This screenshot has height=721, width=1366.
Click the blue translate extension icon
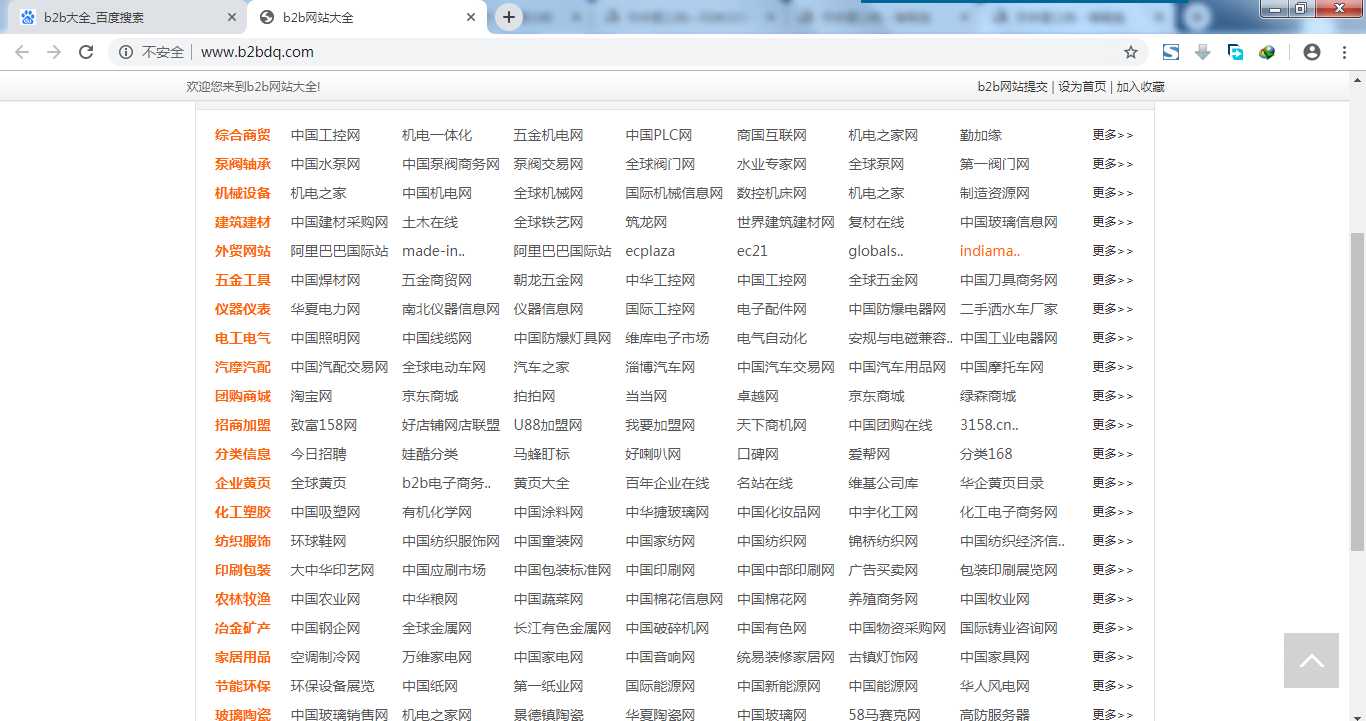pyautogui.click(x=1235, y=52)
